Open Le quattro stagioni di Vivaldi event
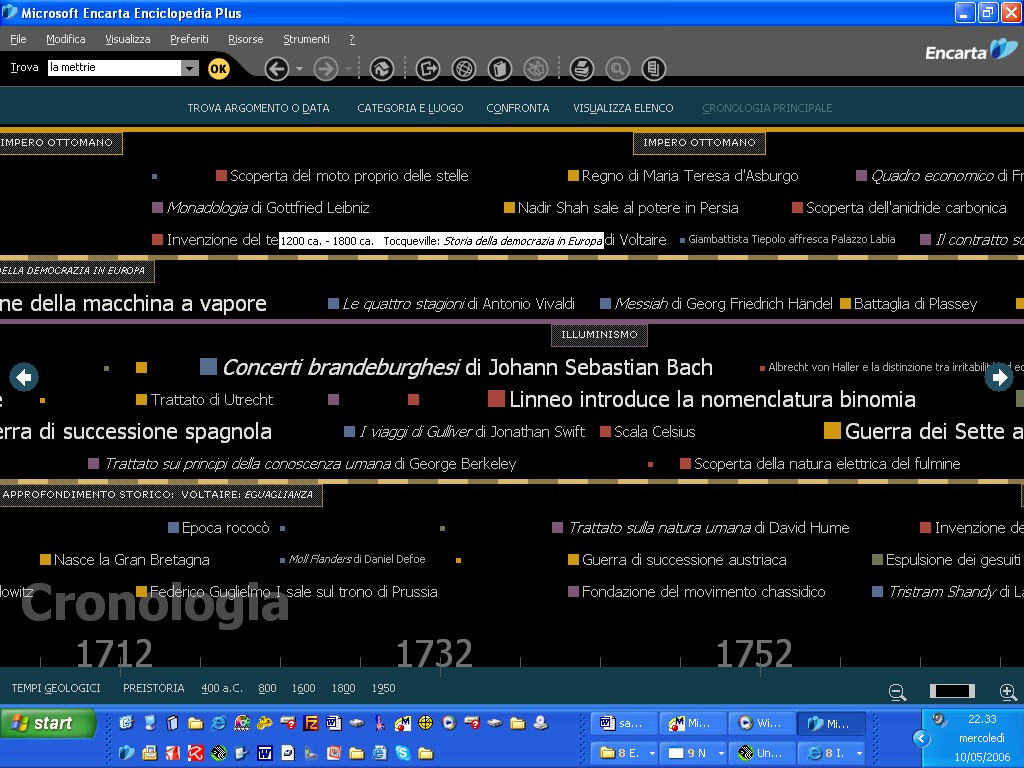 (451, 304)
